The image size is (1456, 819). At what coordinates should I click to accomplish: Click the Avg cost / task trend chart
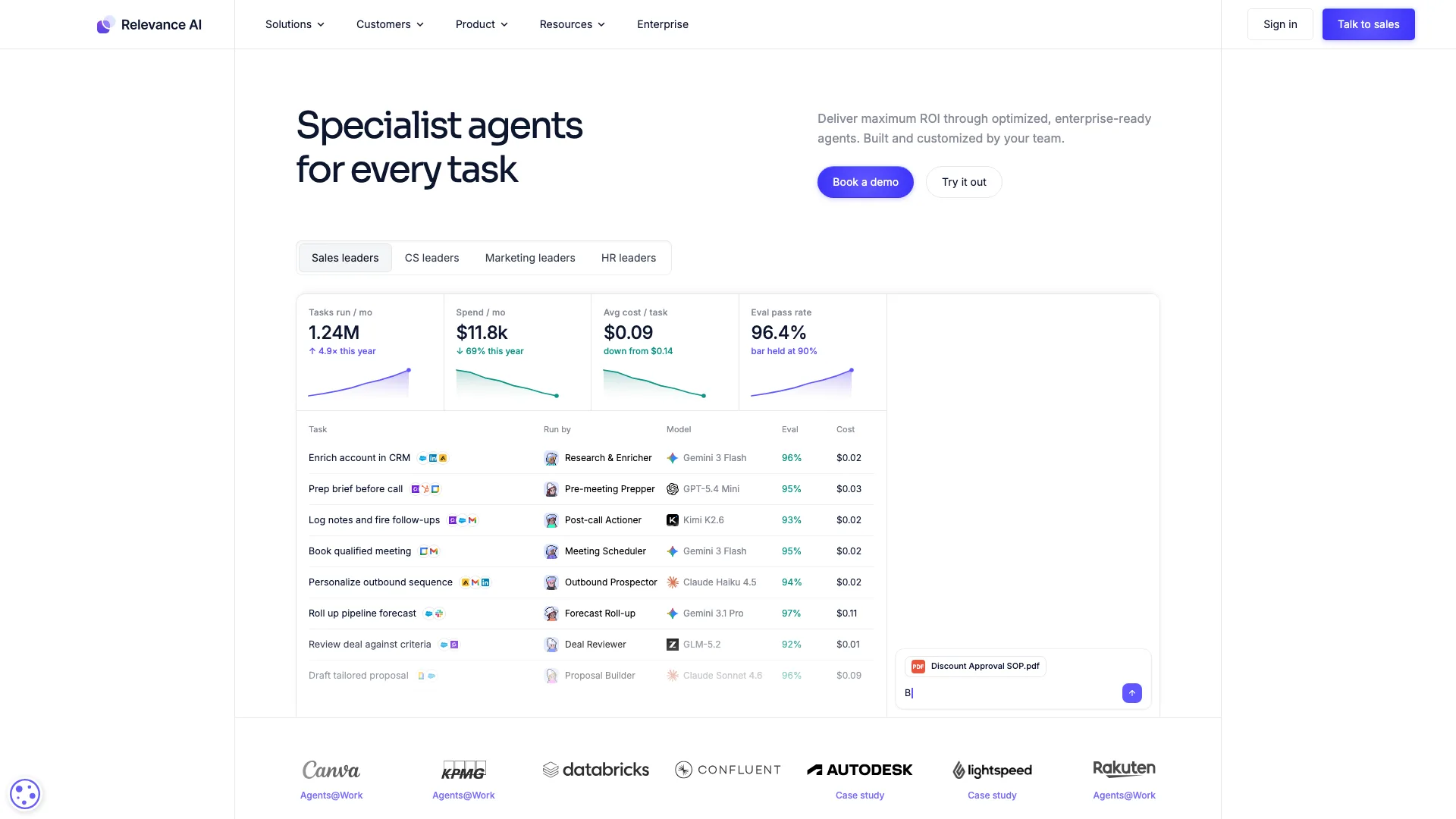[x=654, y=383]
